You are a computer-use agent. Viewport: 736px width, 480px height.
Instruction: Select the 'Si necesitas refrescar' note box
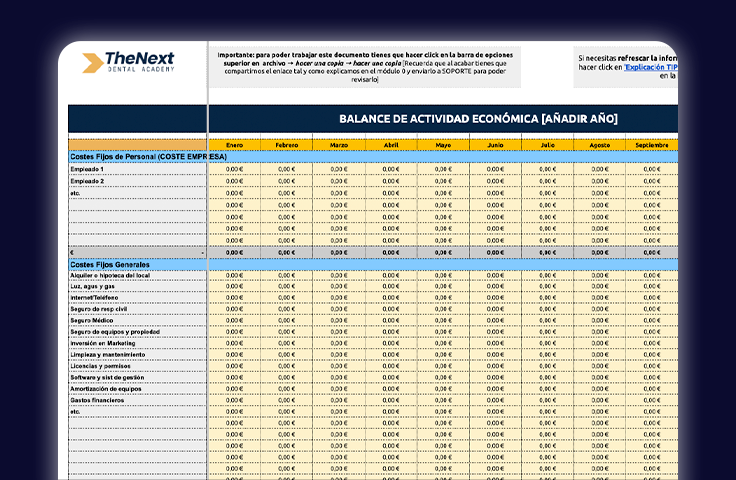pos(626,67)
